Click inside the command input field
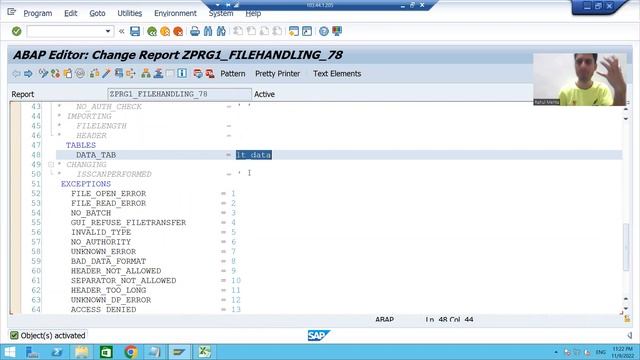This screenshot has height=360, width=640. [x=65, y=31]
